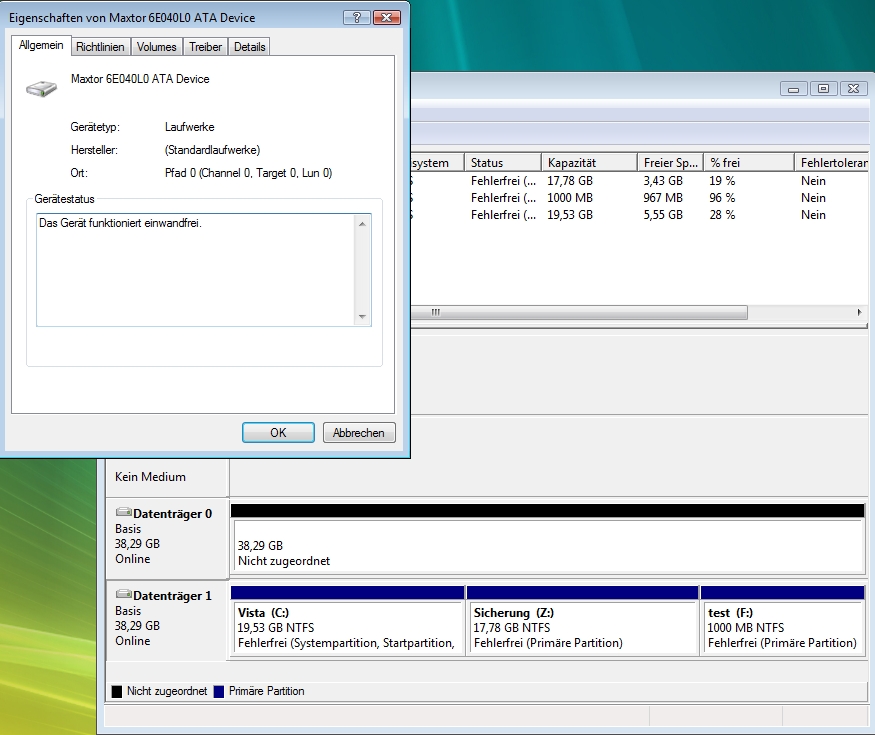
Task: Click the Pfad 0 location text
Action: tap(248, 173)
